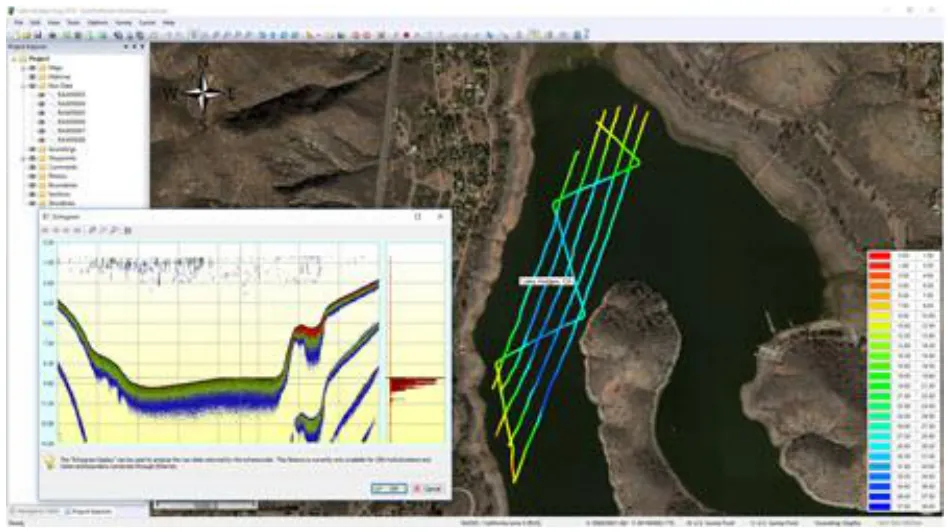This screenshot has height=532, width=948.
Task: Toggle visibility eye of Waypoints folder
Action: [x=33, y=158]
